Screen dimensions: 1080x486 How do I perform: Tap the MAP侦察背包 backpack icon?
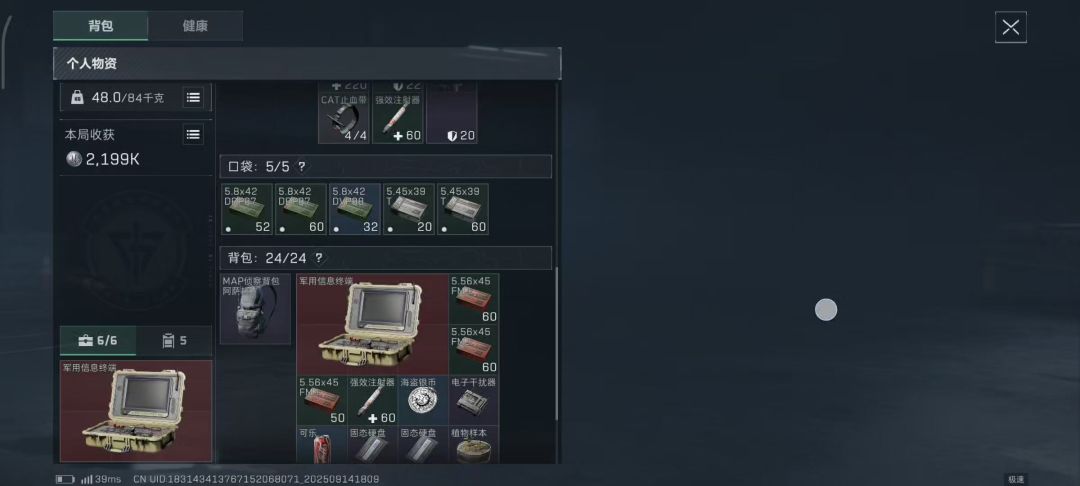pos(255,308)
